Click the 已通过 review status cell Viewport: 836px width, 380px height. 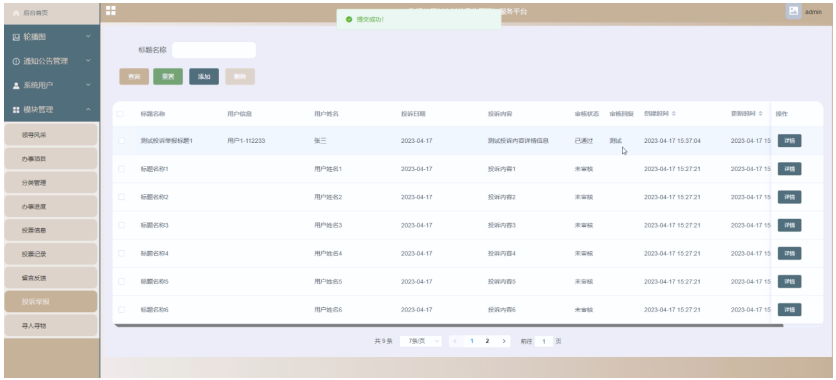click(x=583, y=141)
